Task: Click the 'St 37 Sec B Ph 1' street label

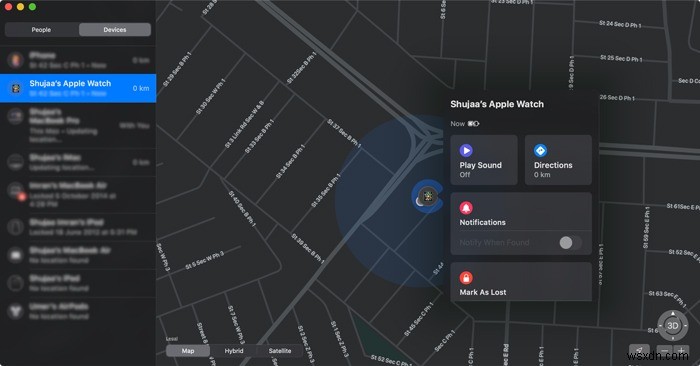Action: click(344, 133)
